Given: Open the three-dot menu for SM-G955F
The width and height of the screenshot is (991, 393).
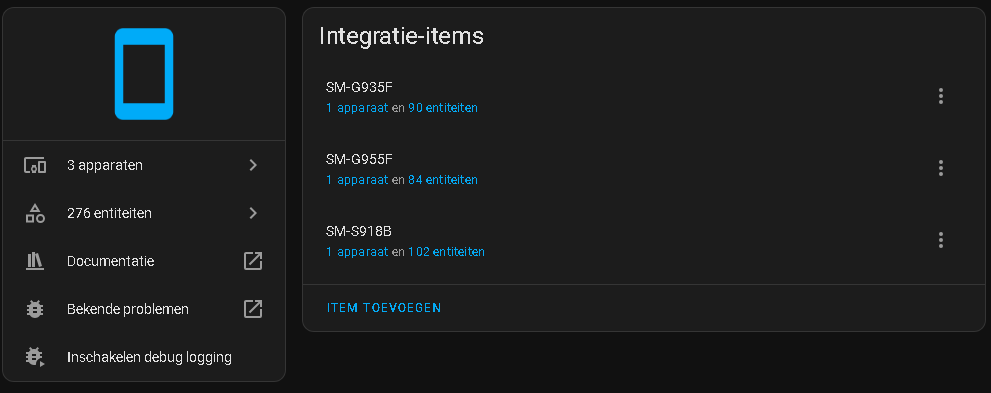Looking at the screenshot, I should (x=940, y=168).
